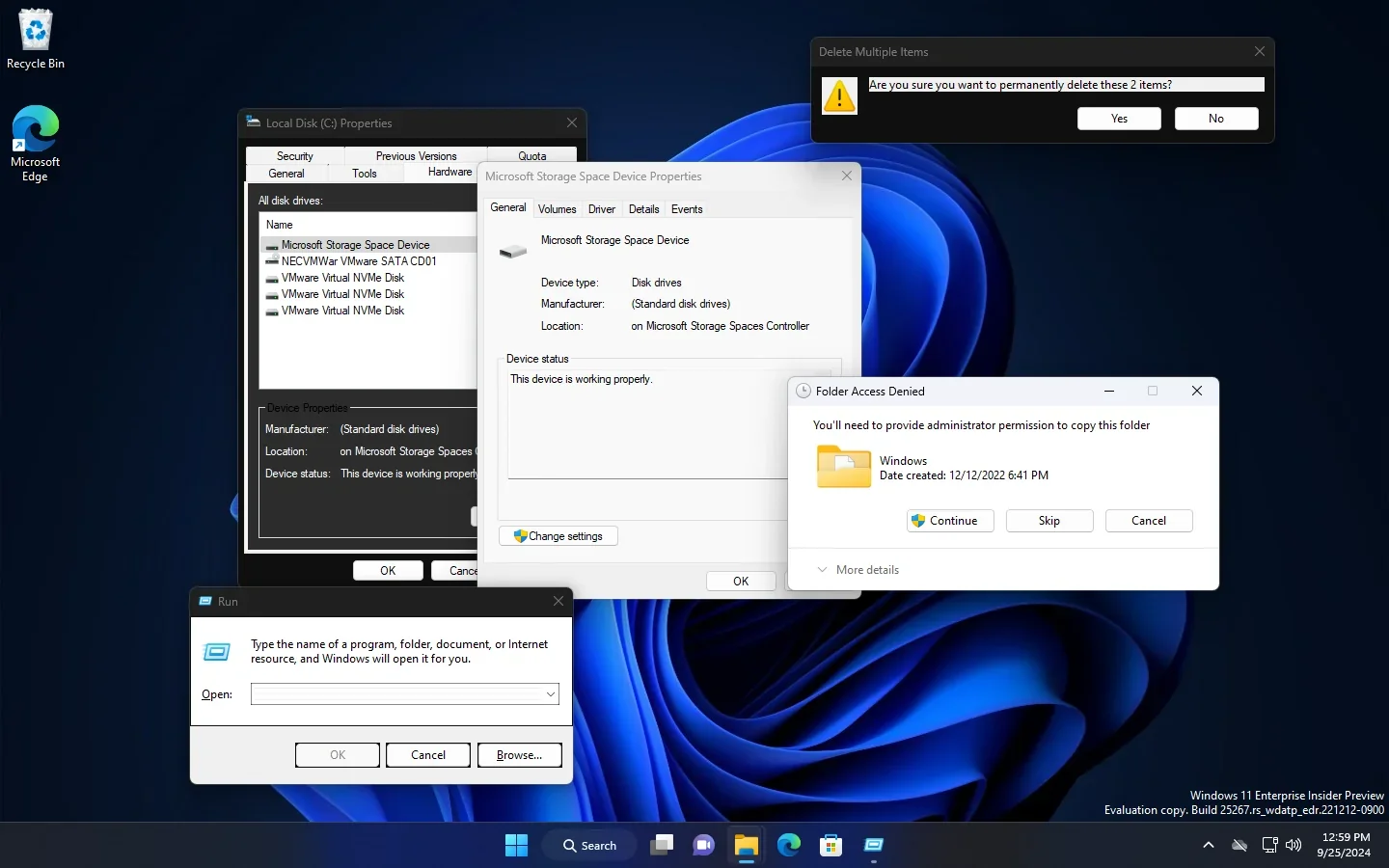Image resolution: width=1389 pixels, height=868 pixels.
Task: Skip copying the Windows folder
Action: point(1049,521)
